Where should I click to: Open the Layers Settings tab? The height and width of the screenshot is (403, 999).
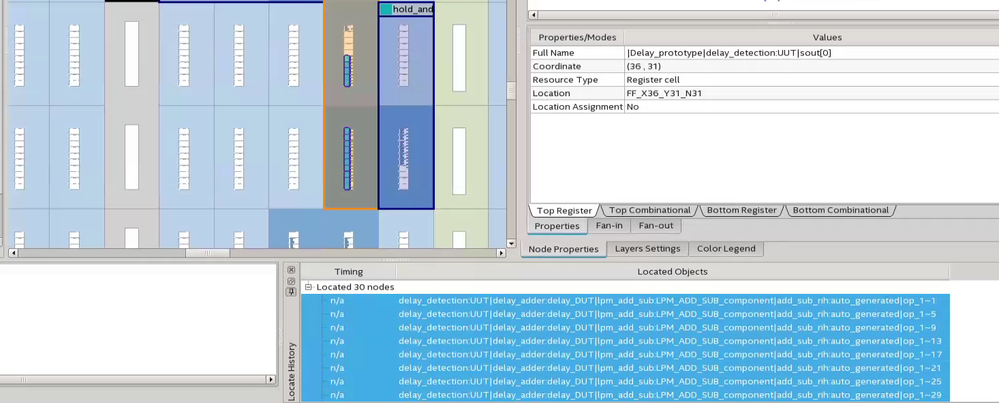647,249
